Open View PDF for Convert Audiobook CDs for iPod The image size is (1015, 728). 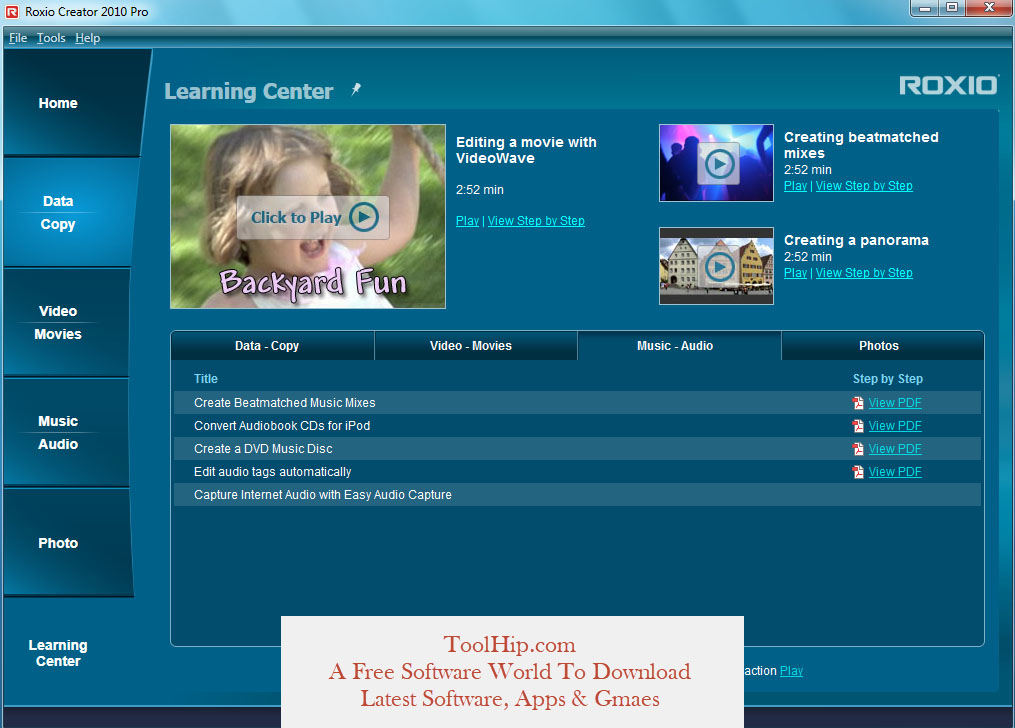click(x=895, y=426)
